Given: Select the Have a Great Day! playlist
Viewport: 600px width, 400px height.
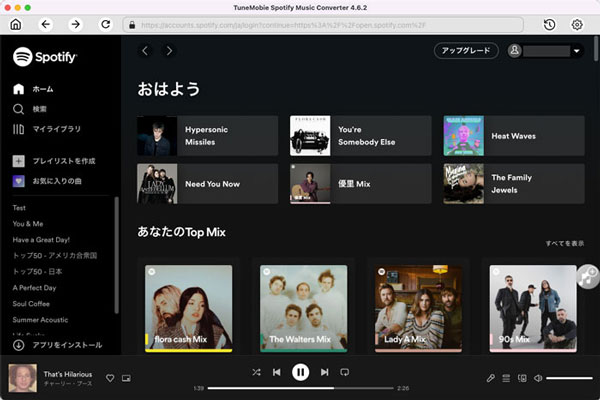Looking at the screenshot, I should click(x=41, y=240).
